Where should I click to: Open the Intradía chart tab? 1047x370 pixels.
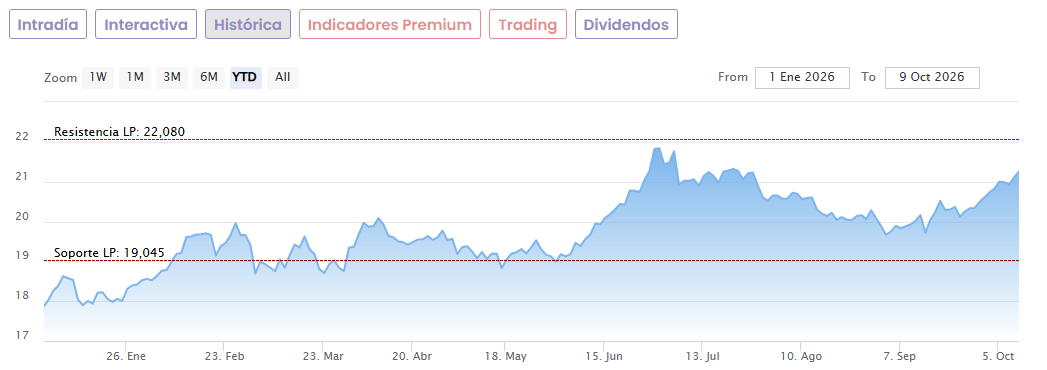[47, 25]
